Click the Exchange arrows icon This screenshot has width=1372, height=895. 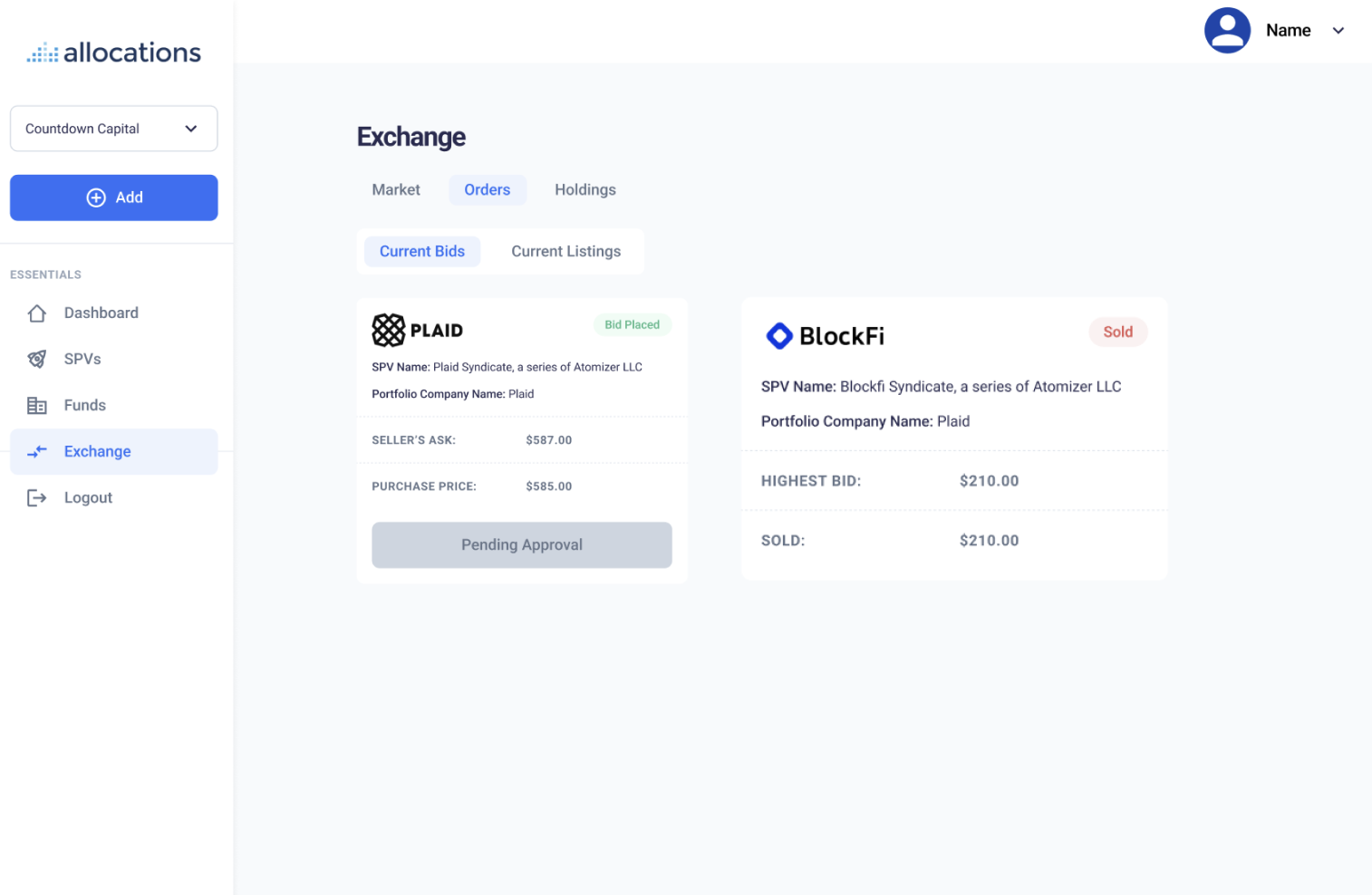point(36,451)
